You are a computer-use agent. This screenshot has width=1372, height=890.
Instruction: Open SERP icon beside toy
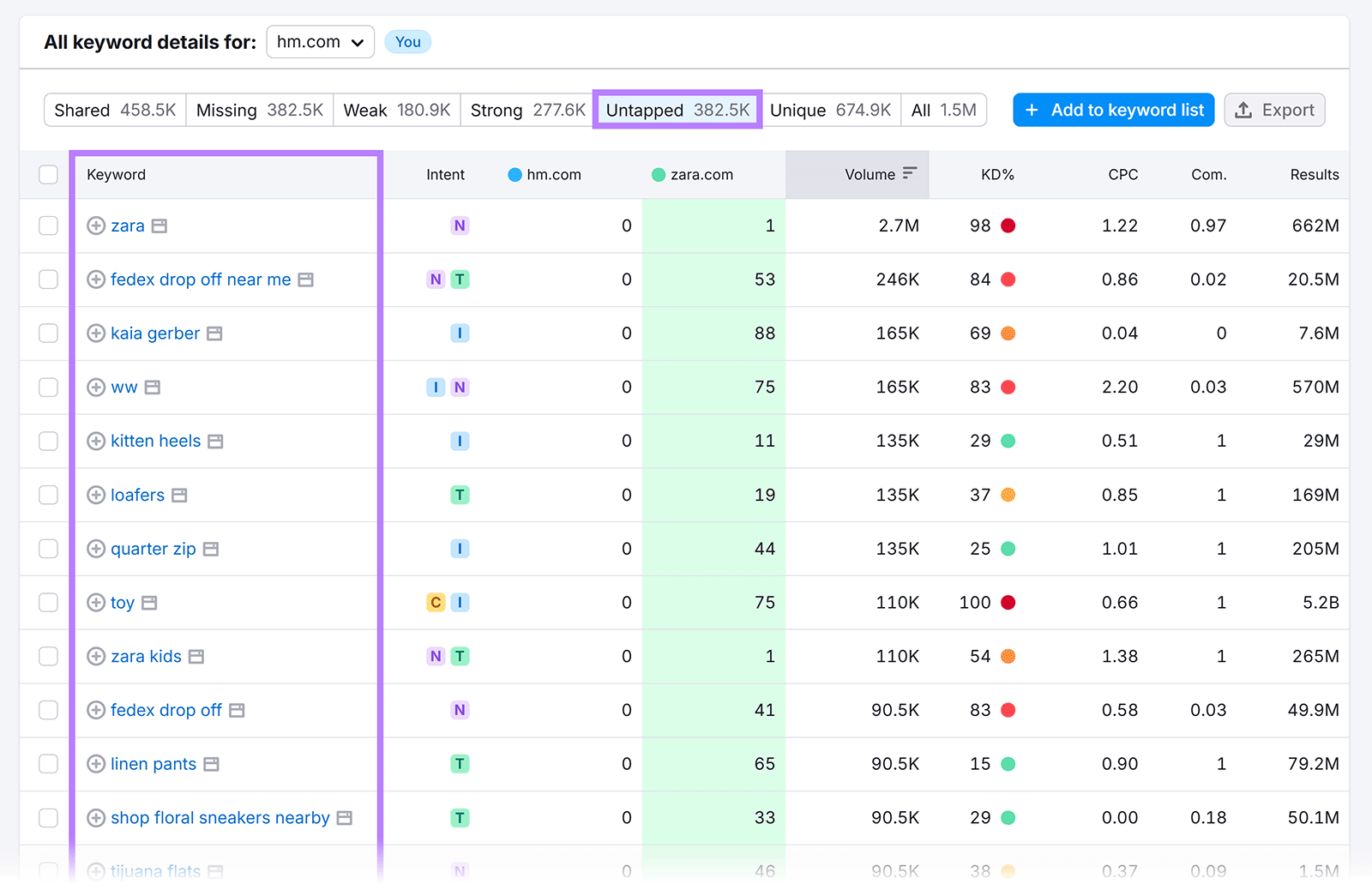pyautogui.click(x=149, y=603)
